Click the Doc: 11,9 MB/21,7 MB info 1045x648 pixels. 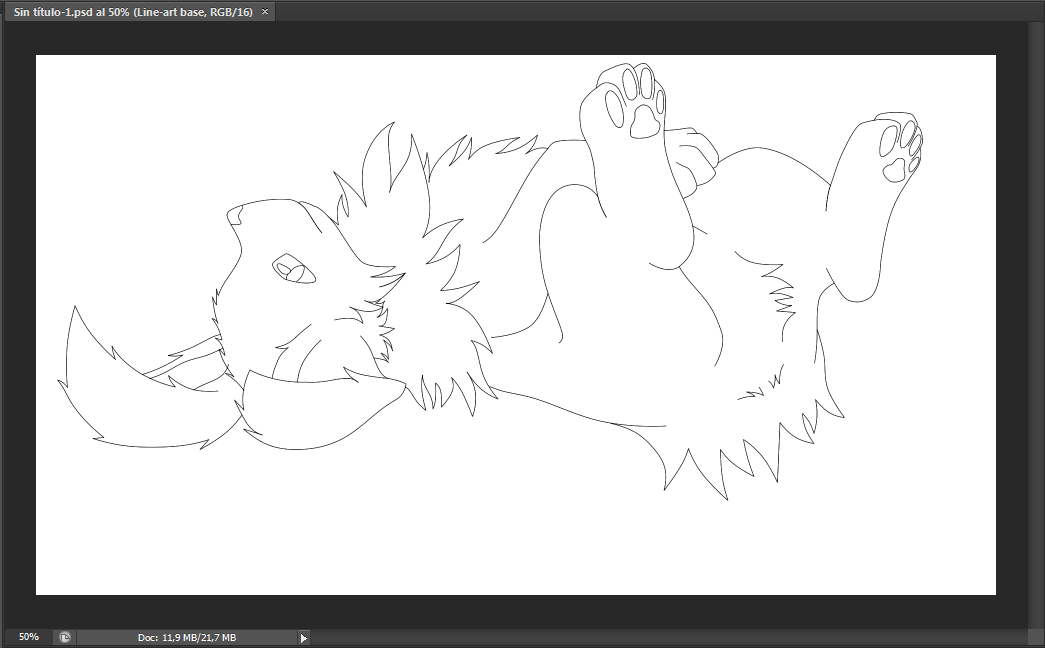pos(187,637)
